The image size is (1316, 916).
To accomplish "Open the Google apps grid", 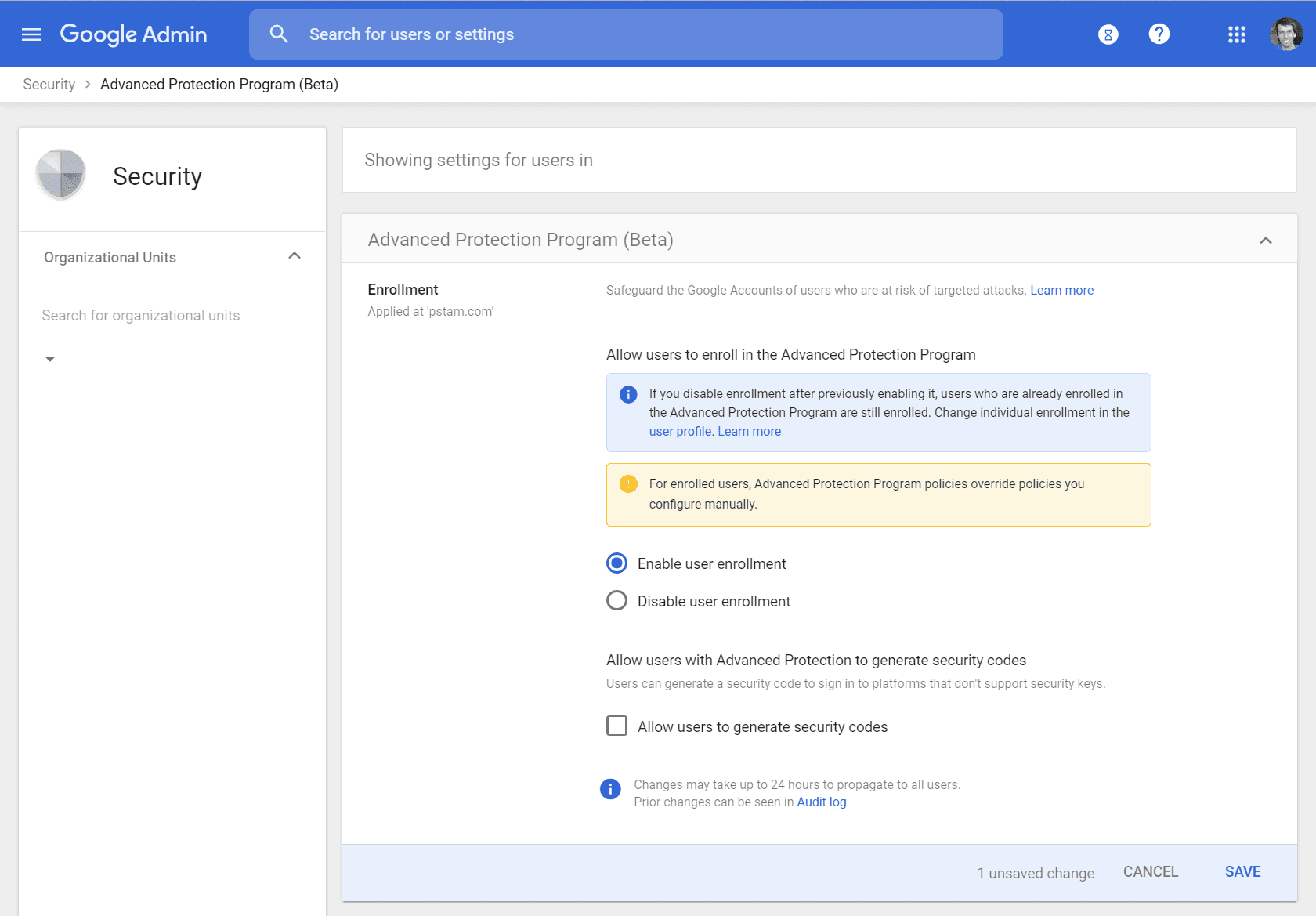I will click(x=1236, y=34).
